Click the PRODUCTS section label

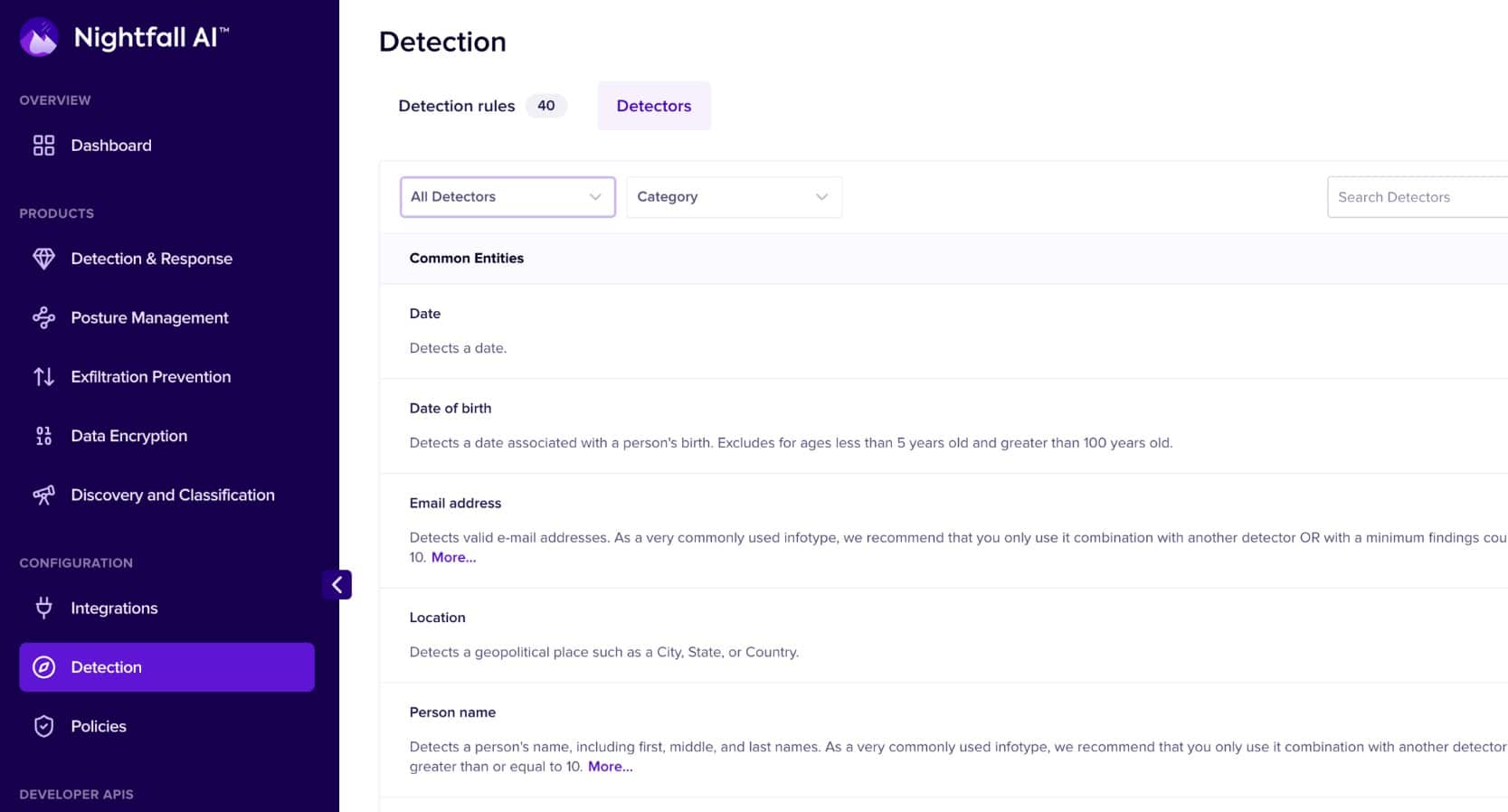(x=57, y=213)
